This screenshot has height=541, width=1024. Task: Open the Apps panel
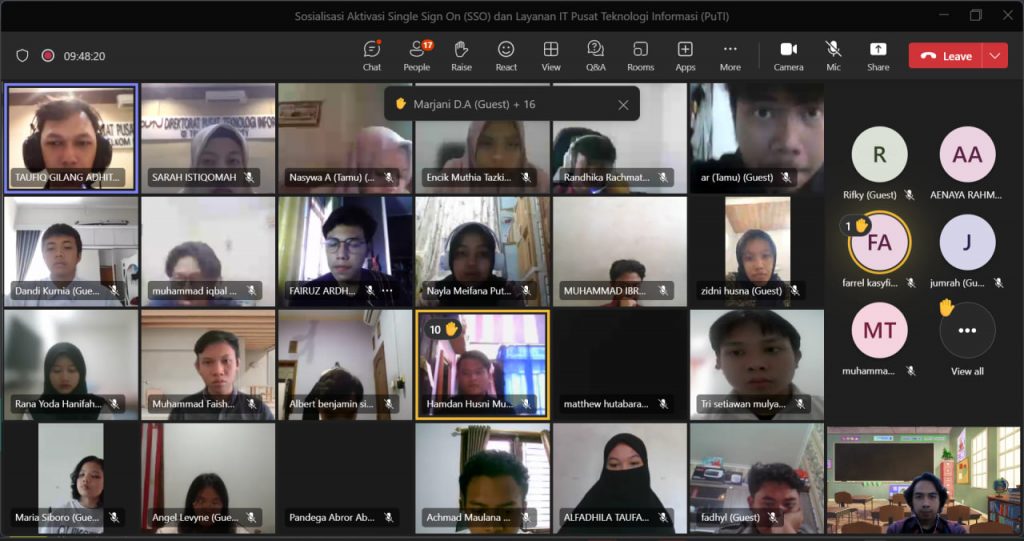685,55
